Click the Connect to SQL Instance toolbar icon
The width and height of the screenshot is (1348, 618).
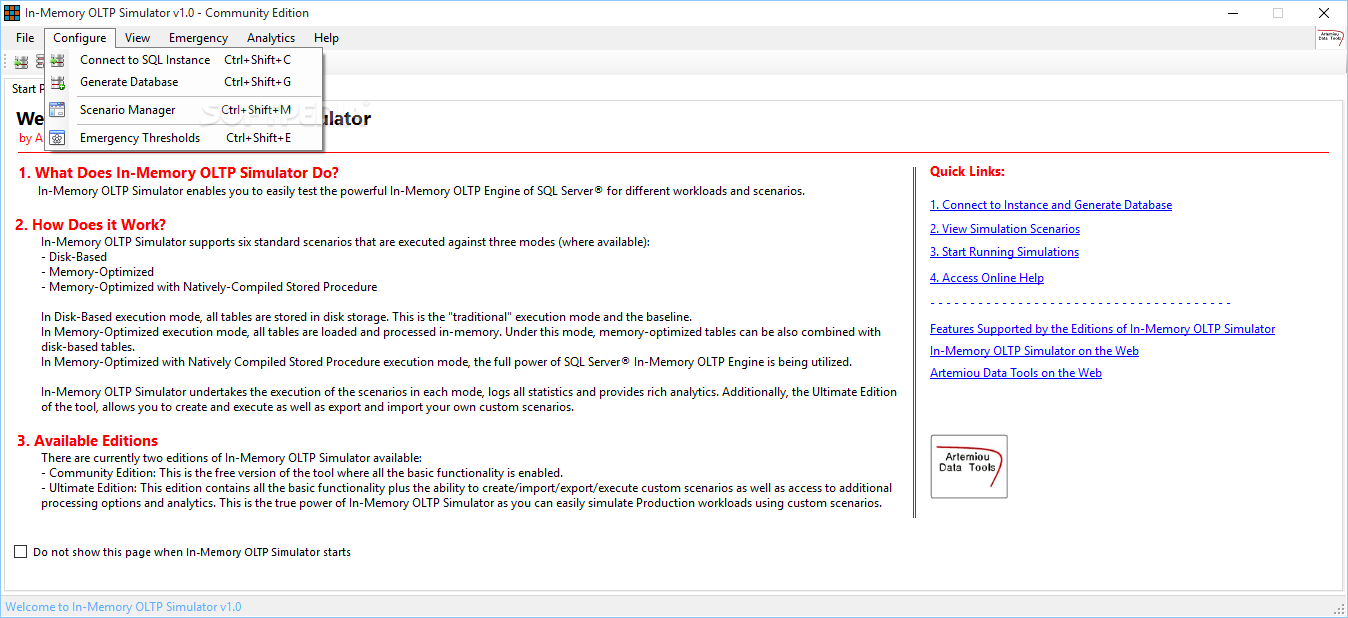21,62
